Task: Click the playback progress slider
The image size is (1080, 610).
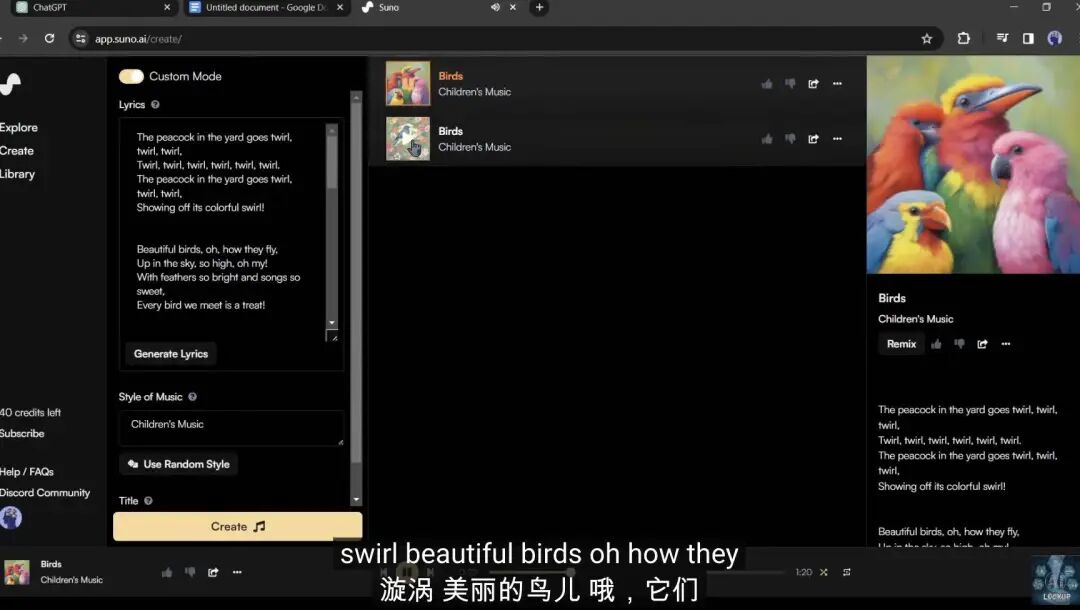Action: [x=637, y=572]
